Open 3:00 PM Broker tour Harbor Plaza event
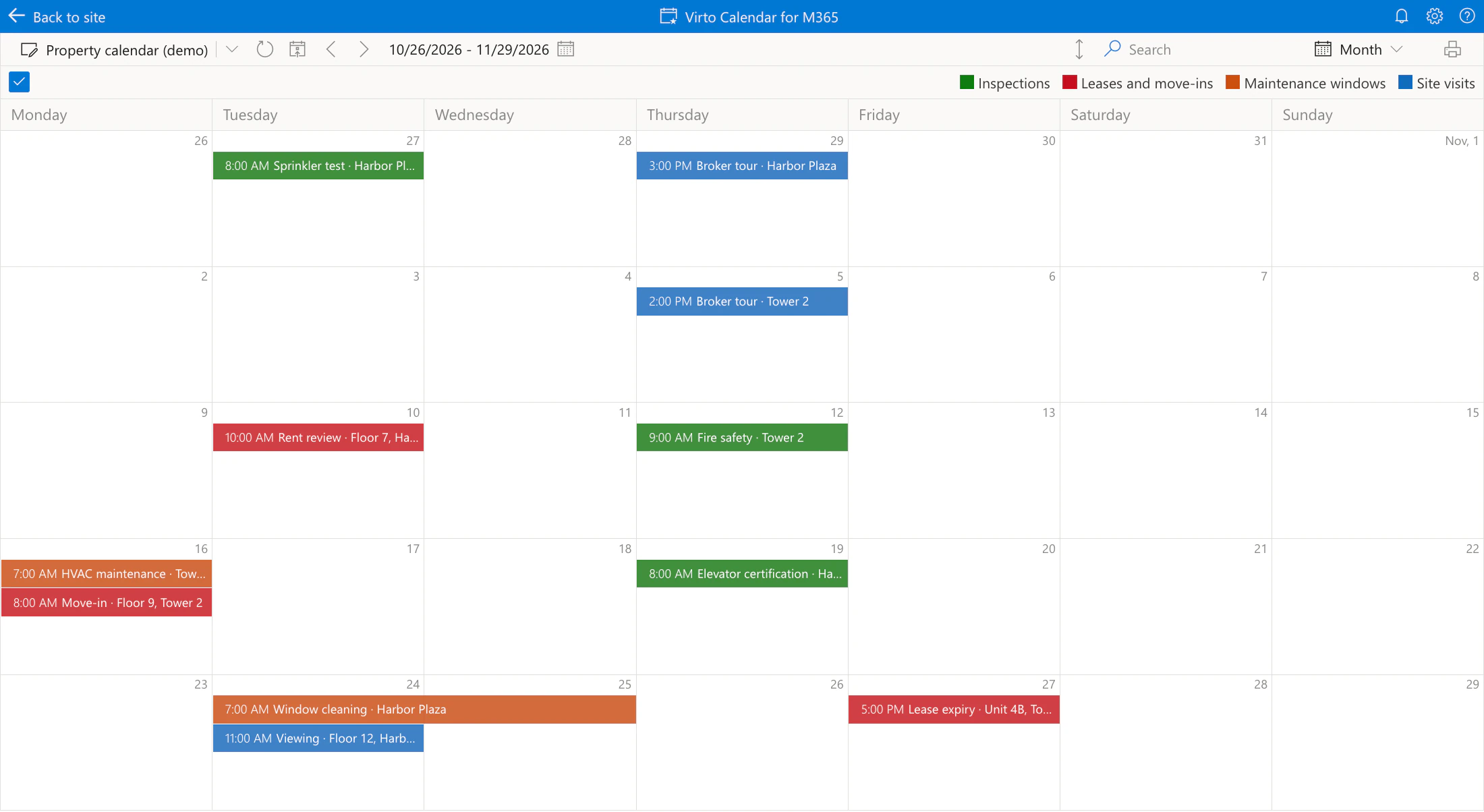 [742, 166]
